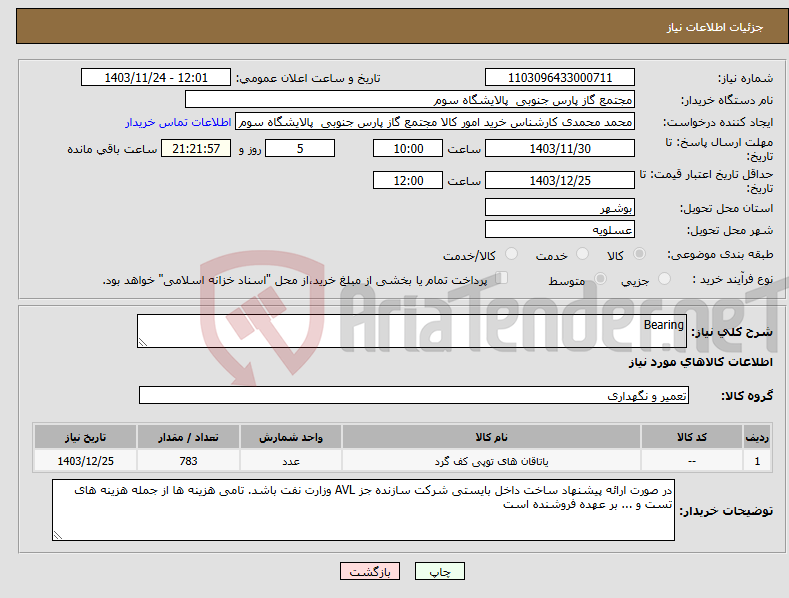Image resolution: width=789 pixels, height=598 pixels.
Task: Select the خدمت radio button
Action: coord(582,254)
